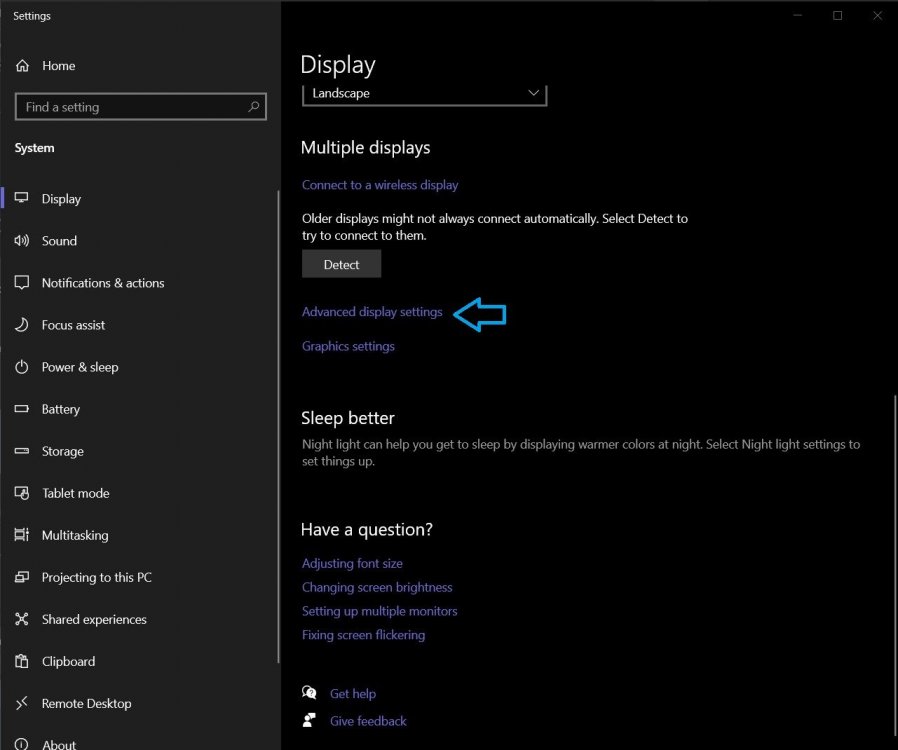898x750 pixels.
Task: Open Graphics settings link
Action: (x=348, y=346)
